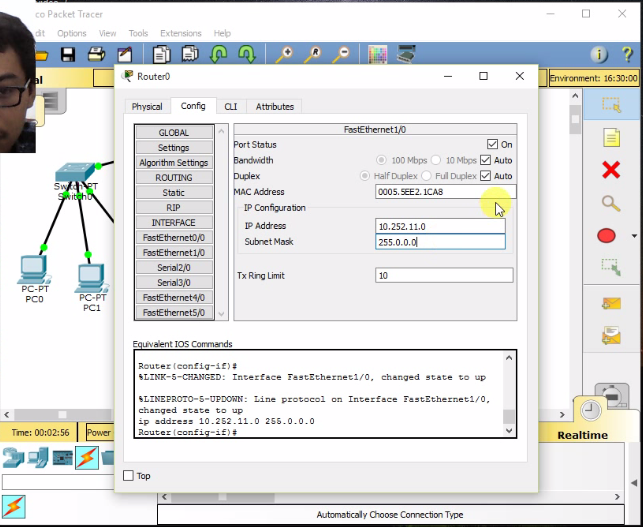Select the 100 Mbps radio button
This screenshot has height=527, width=643.
(x=381, y=160)
